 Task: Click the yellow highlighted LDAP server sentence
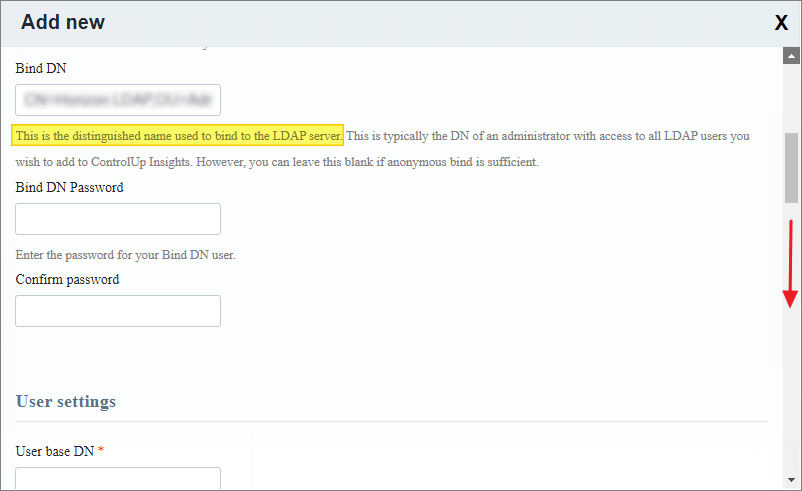tap(178, 135)
